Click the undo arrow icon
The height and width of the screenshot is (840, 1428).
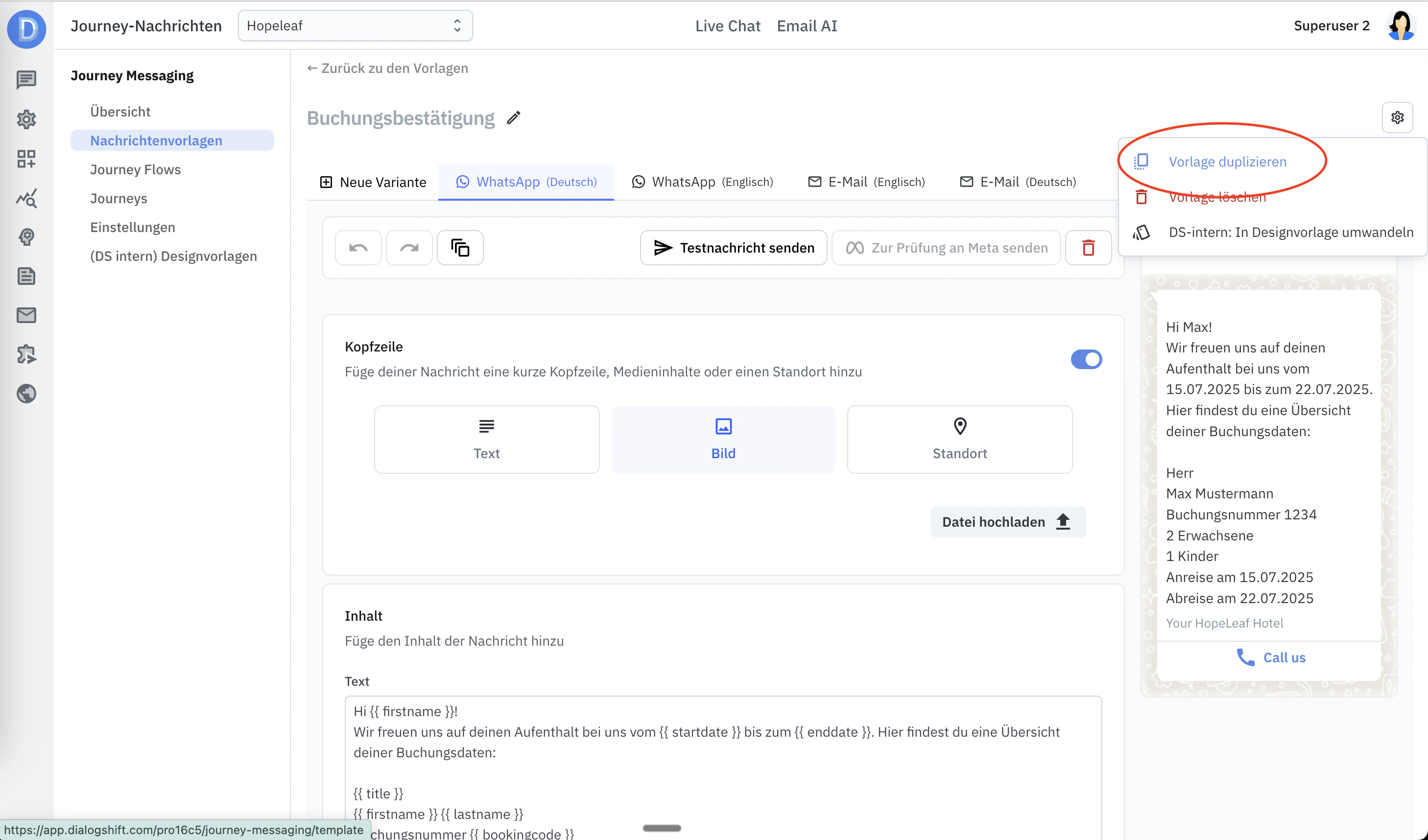(x=358, y=248)
